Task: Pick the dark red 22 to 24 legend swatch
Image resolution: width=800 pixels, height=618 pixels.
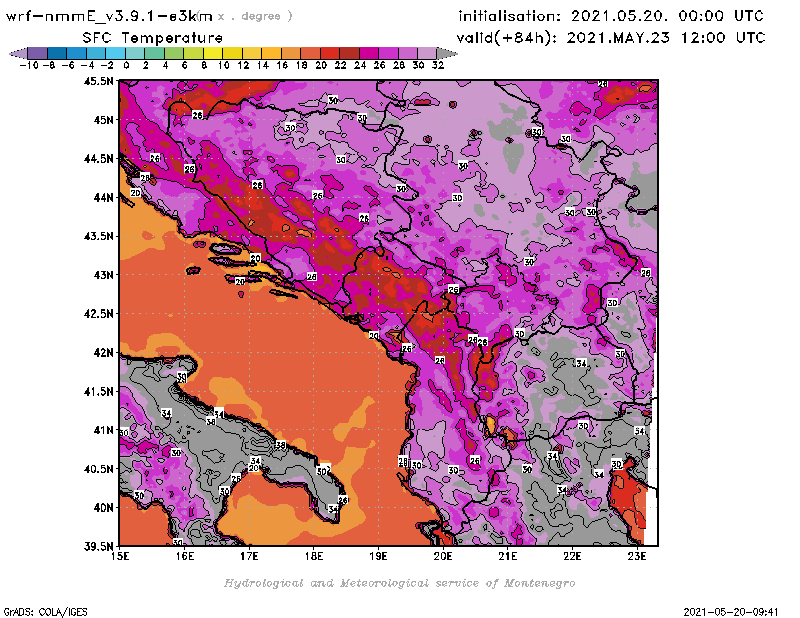Action: 349,53
